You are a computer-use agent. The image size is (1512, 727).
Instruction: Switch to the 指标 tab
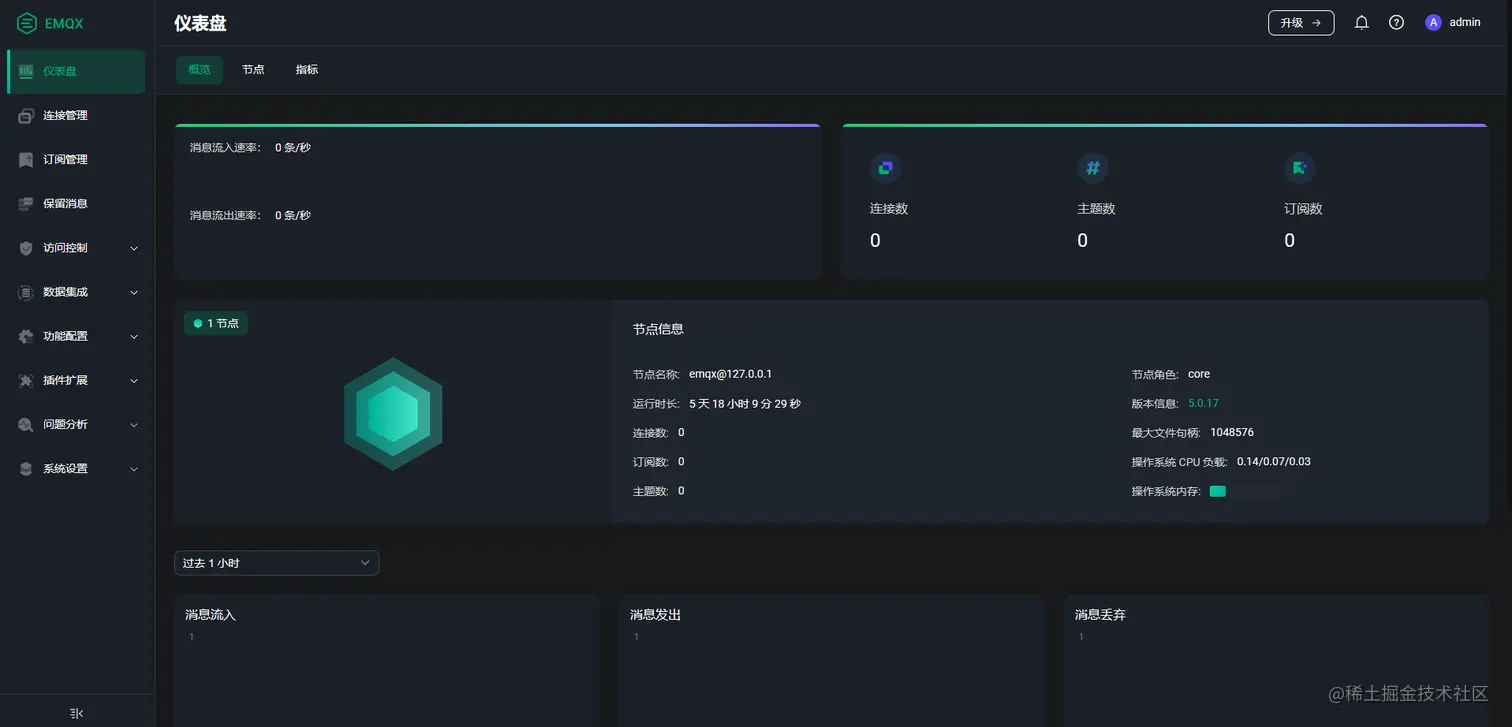[x=307, y=70]
